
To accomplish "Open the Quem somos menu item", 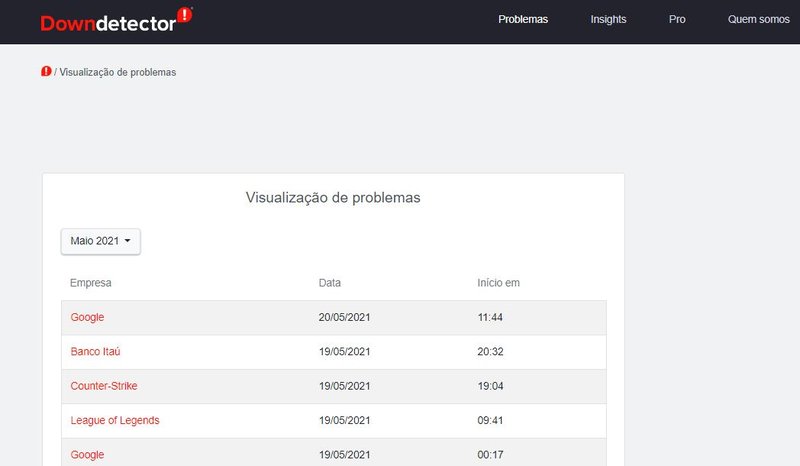I will click(x=759, y=19).
